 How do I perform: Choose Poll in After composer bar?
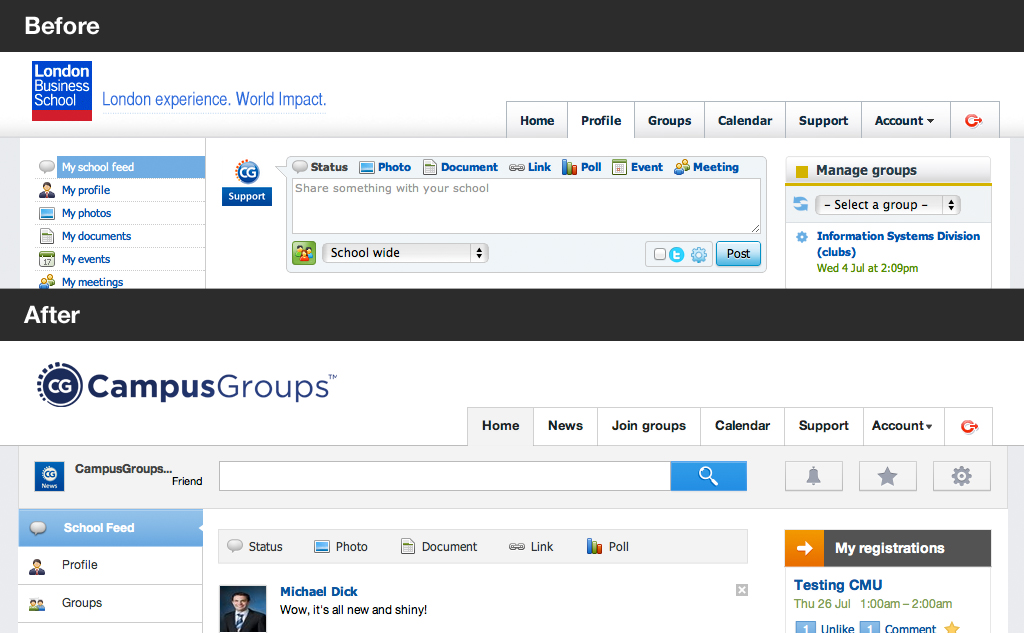tap(608, 546)
